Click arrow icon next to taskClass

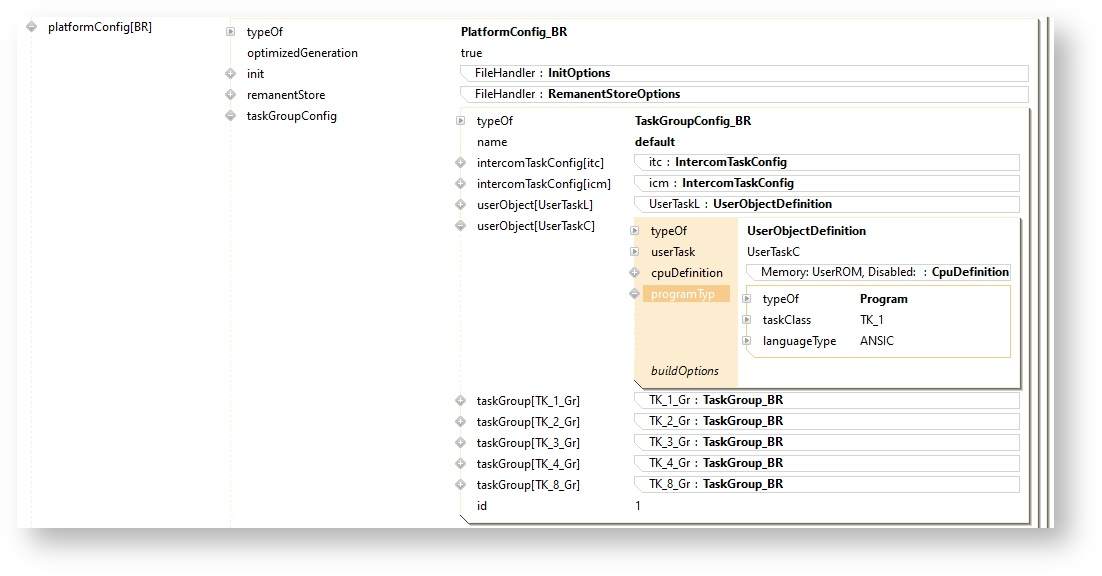coord(747,320)
